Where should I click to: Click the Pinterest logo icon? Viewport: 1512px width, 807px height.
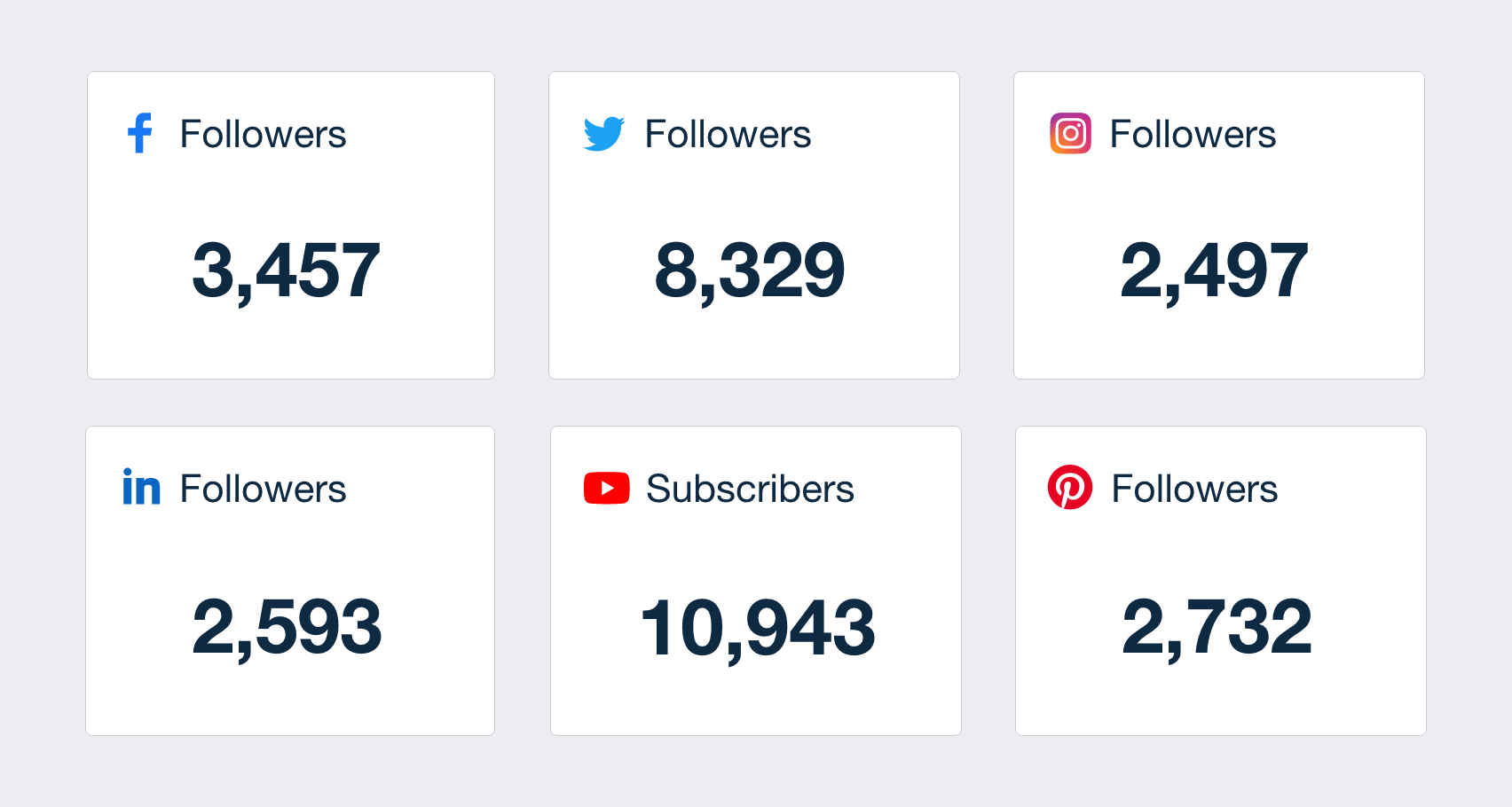(x=1070, y=487)
